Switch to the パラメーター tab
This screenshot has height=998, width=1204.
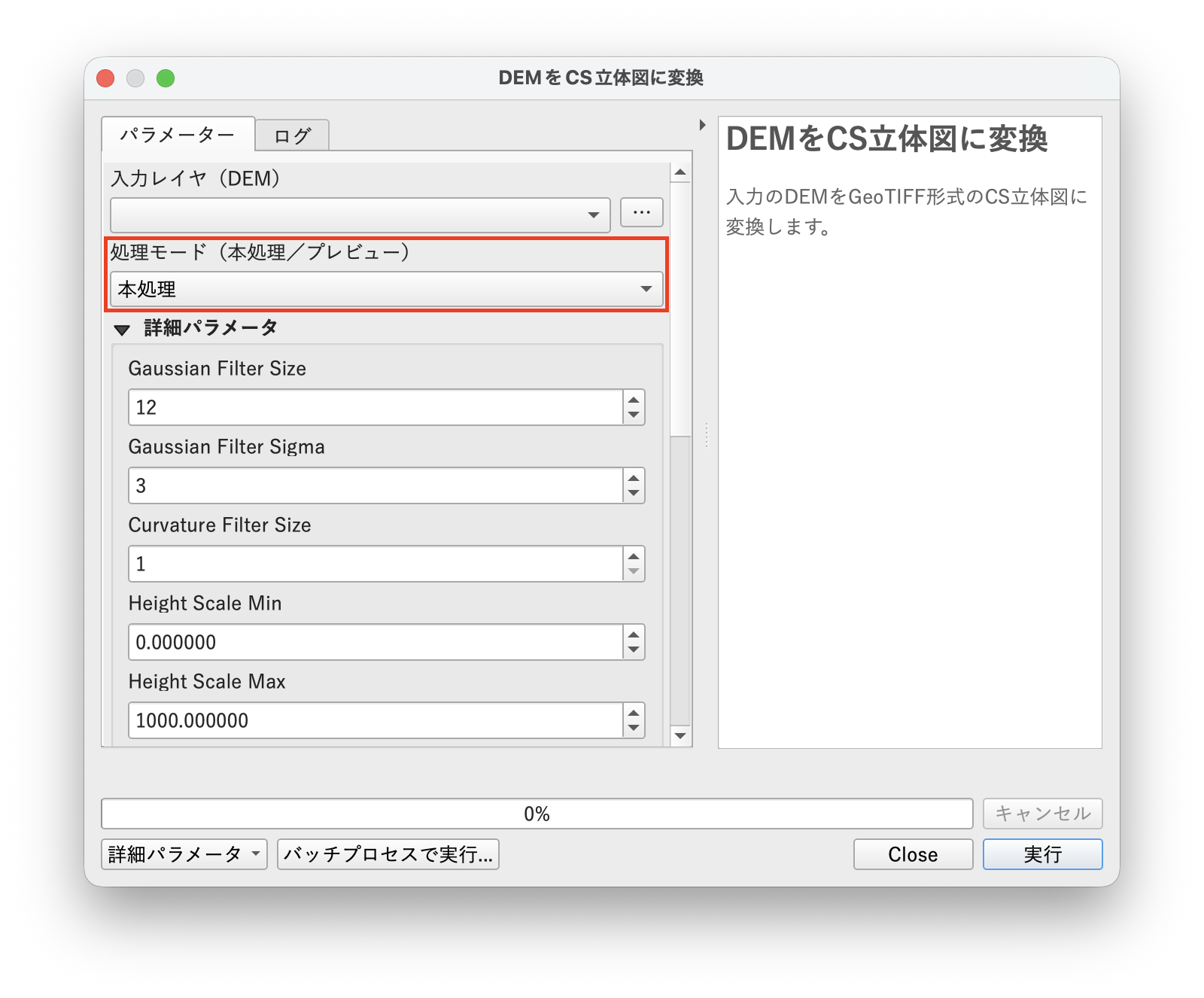click(178, 135)
